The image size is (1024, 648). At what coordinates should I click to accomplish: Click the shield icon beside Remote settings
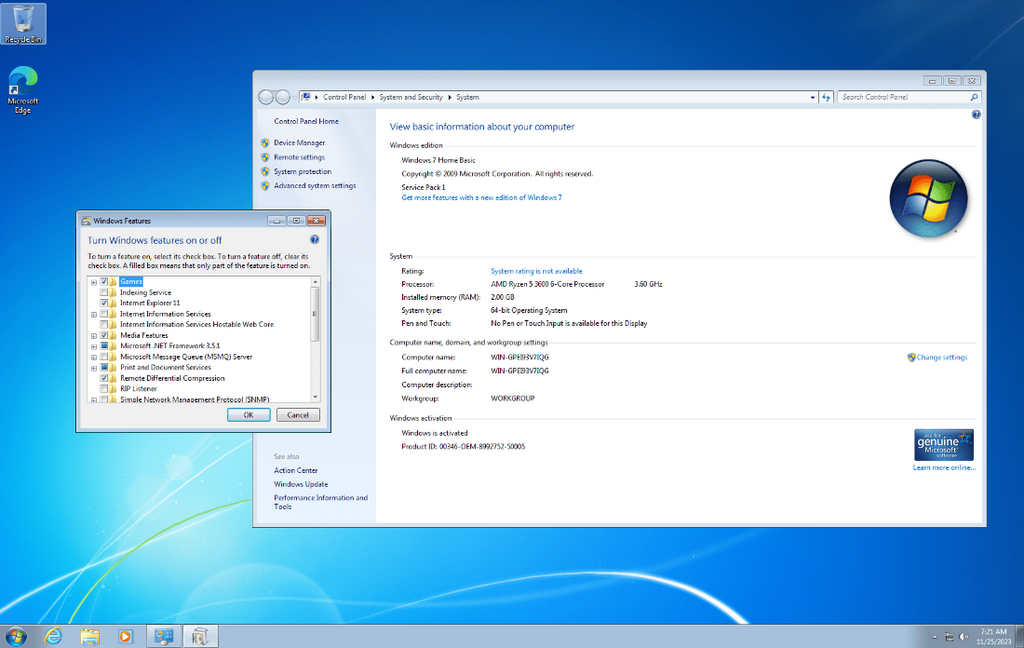265,157
